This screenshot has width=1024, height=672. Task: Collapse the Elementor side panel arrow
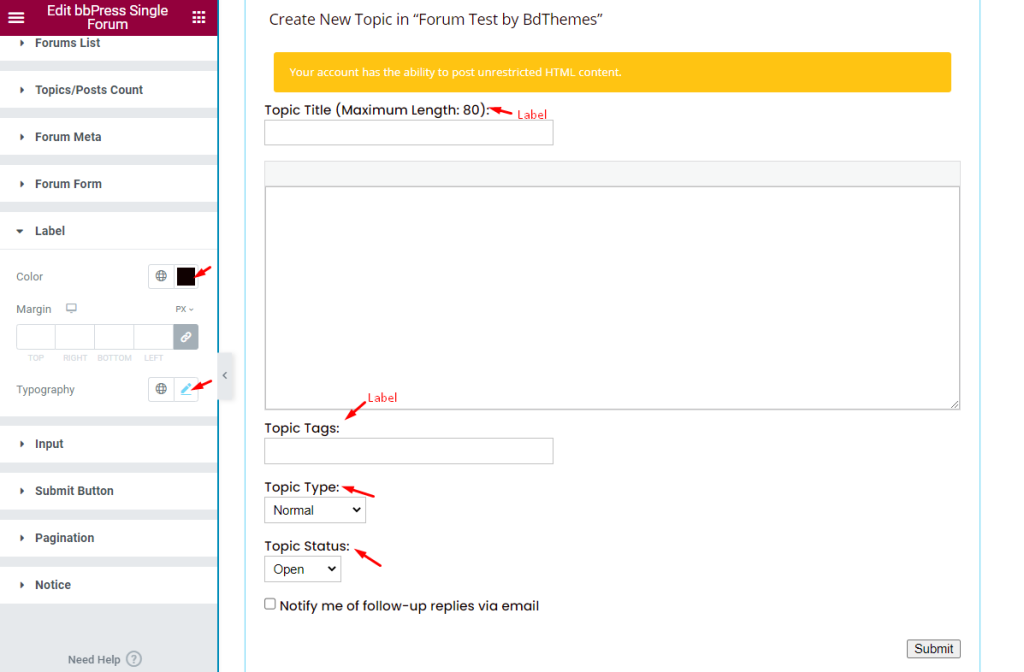click(225, 376)
